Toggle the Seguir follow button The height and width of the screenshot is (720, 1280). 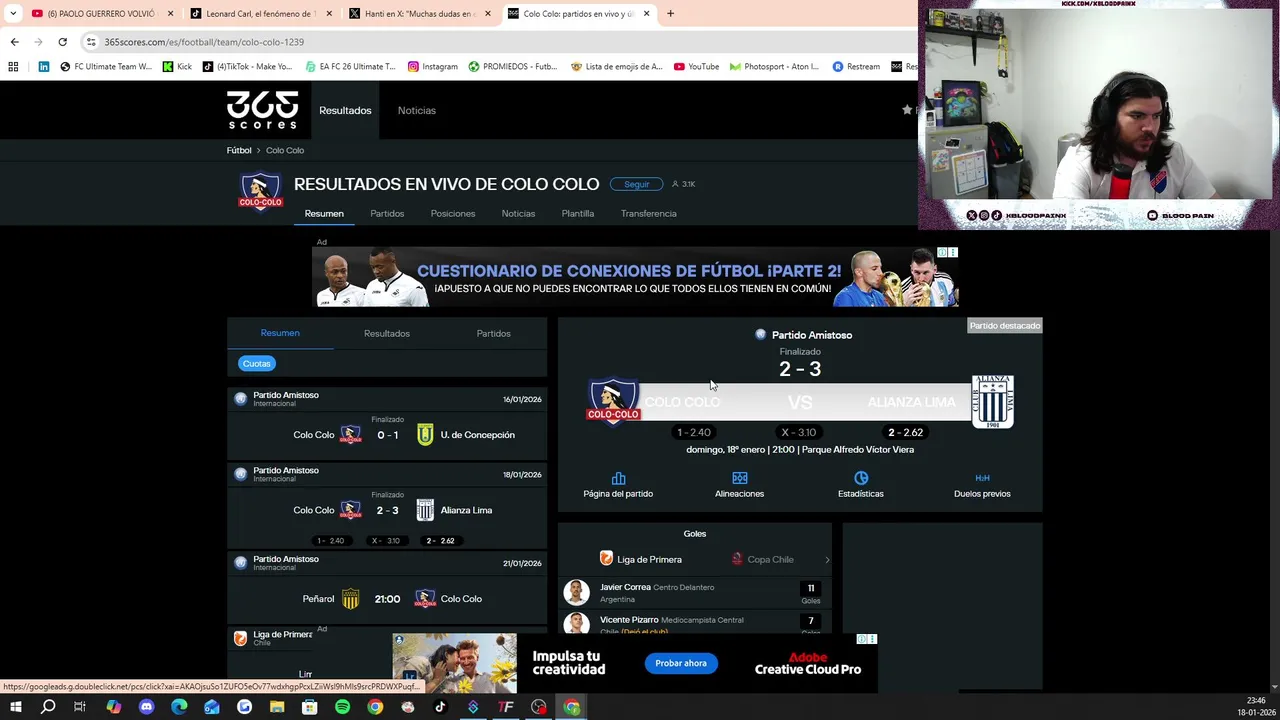coord(637,184)
